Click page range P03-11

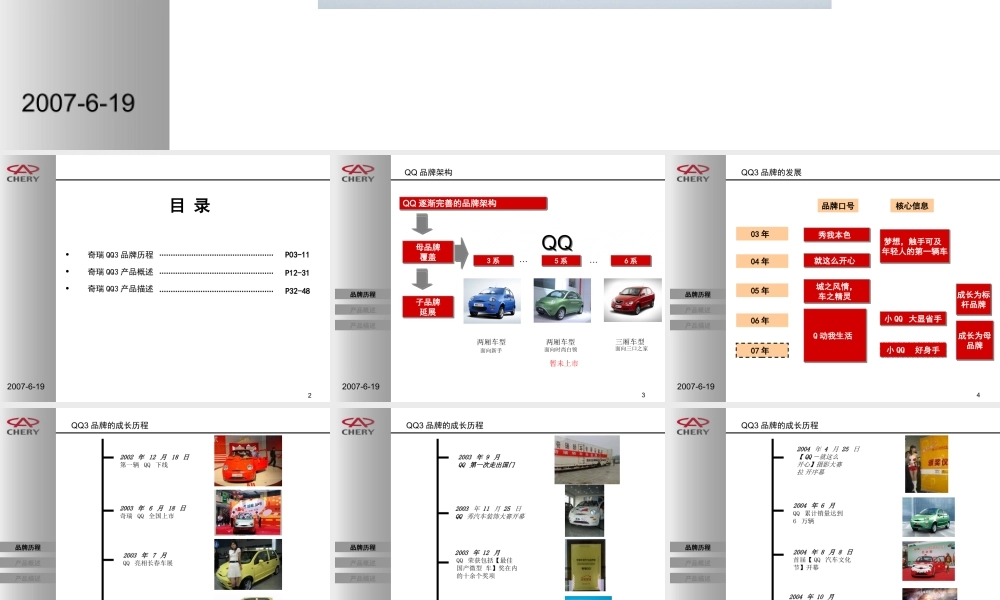297,254
